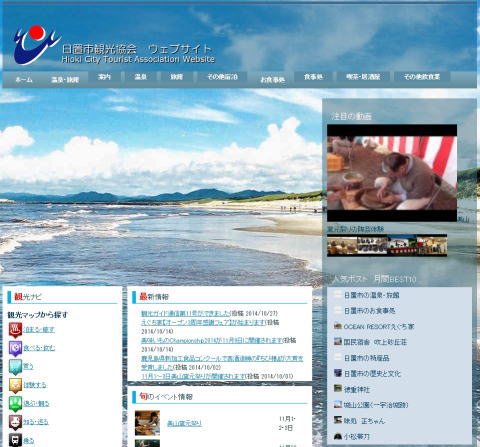Click the 小松帯刀 small thumbnail icon
480x447 pixels.
click(338, 436)
